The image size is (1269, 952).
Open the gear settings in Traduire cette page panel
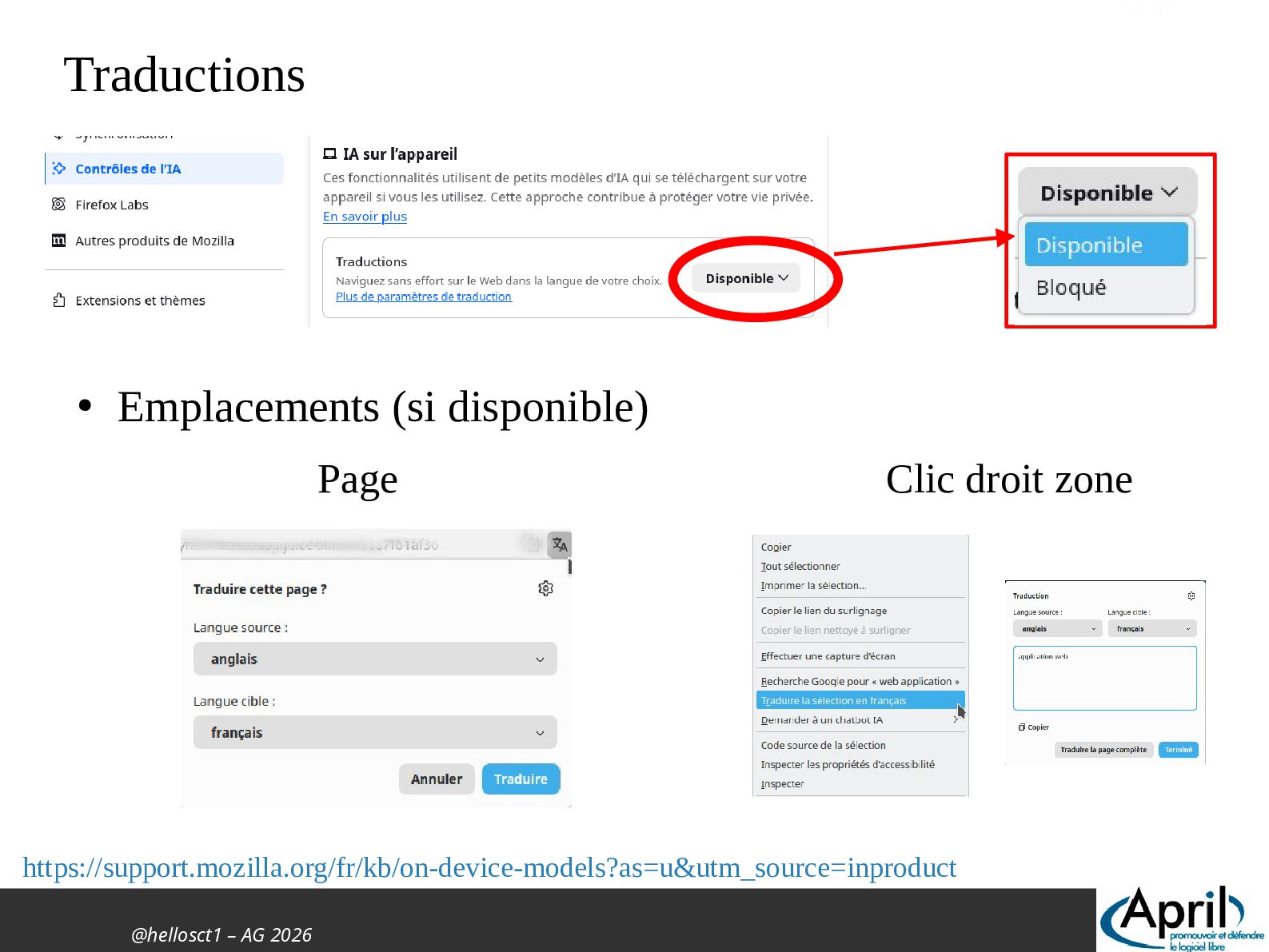(545, 588)
